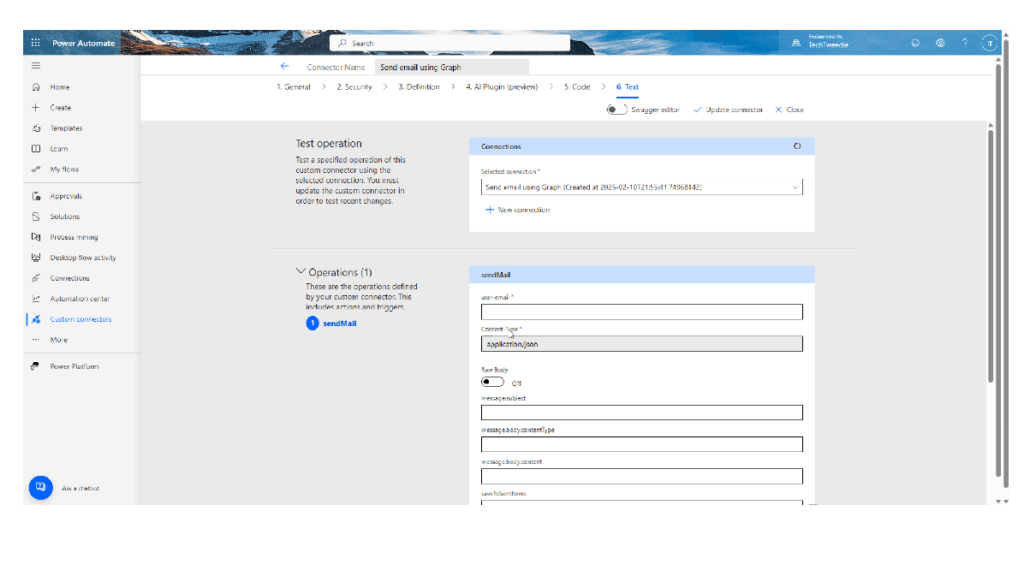The height and width of the screenshot is (588, 1024).
Task: Collapse the Operations (1) section
Action: click(301, 272)
